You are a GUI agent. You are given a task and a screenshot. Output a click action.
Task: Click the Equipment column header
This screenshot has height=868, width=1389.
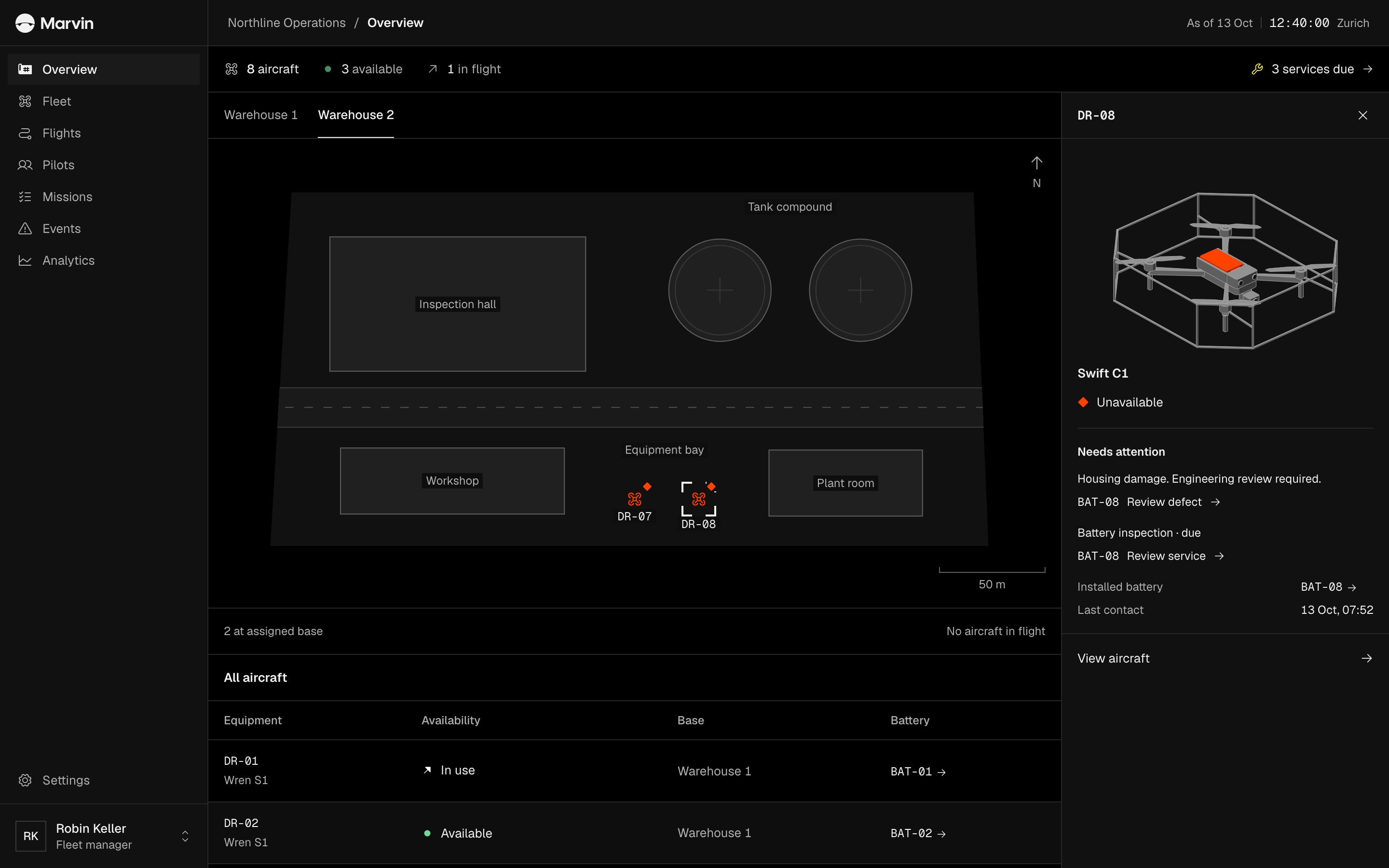pos(253,720)
